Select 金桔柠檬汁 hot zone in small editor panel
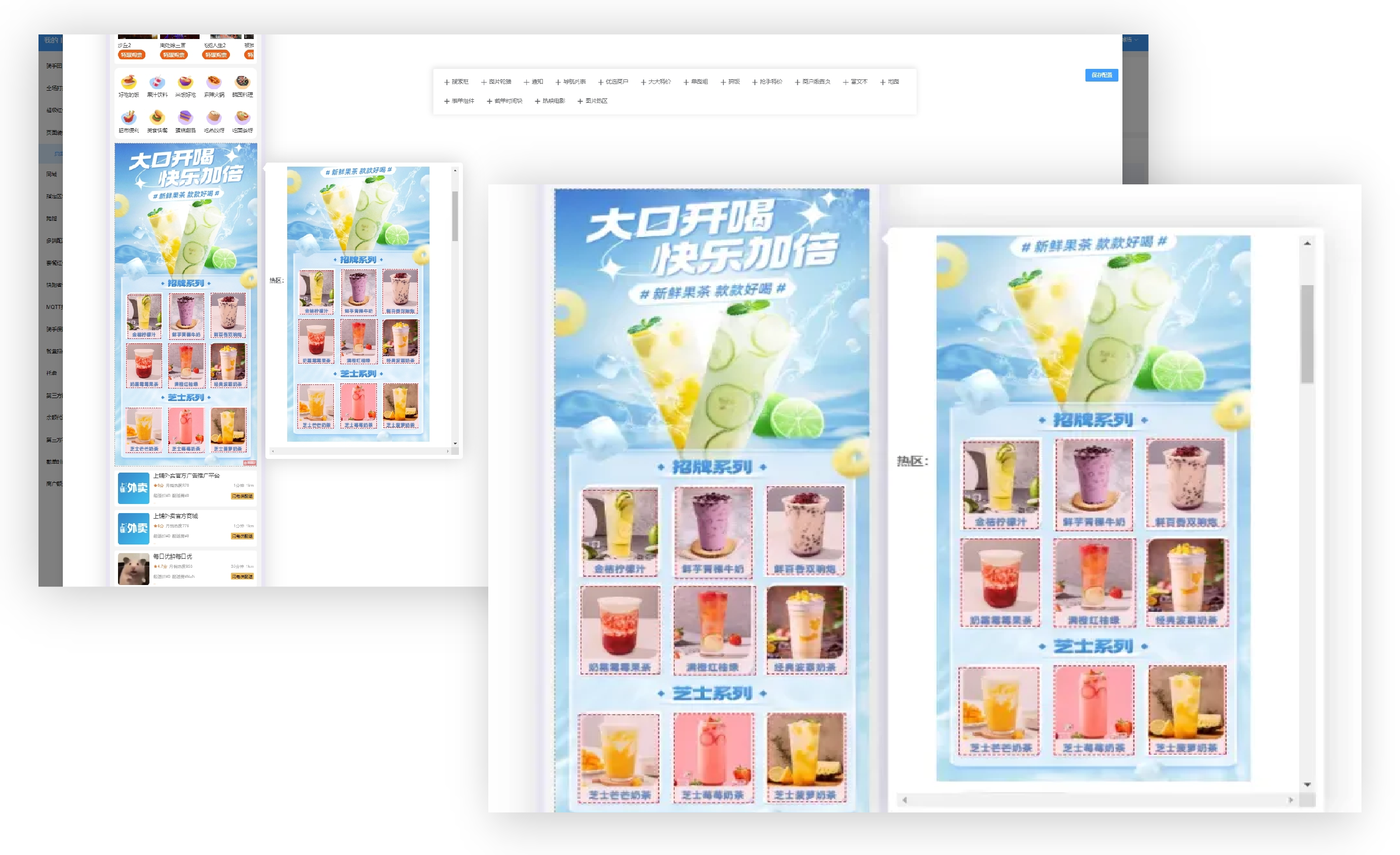This screenshot has width=1400, height=855. pyautogui.click(x=317, y=292)
